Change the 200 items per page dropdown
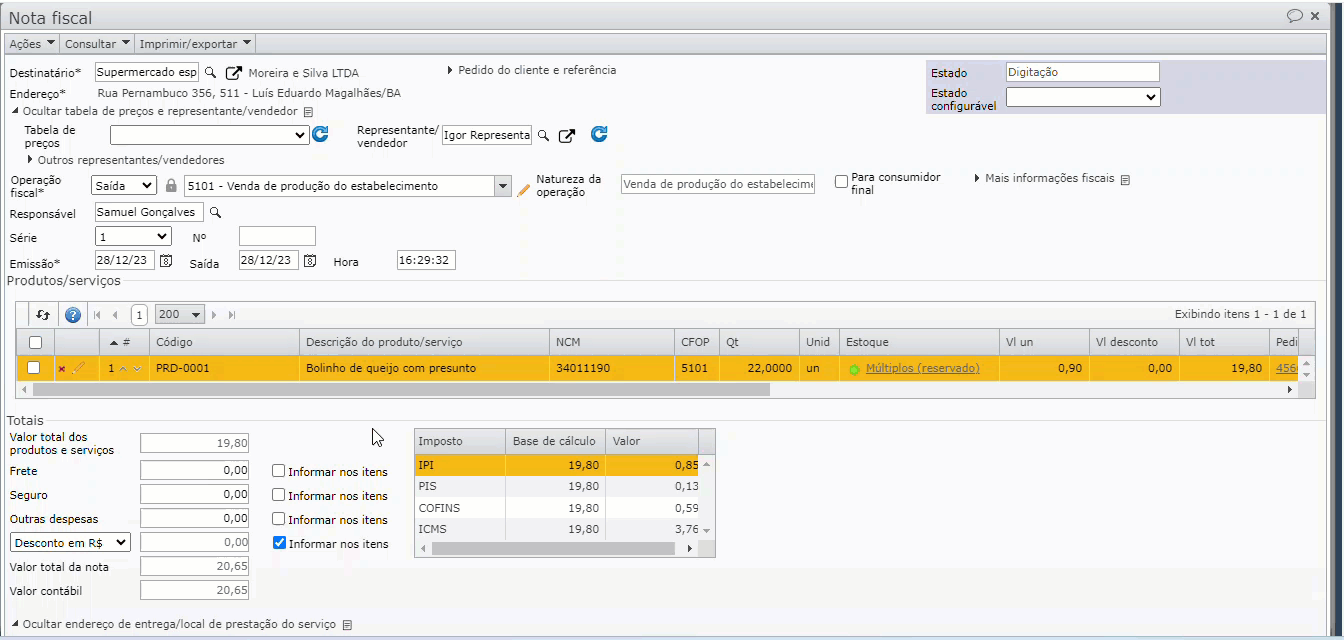 [180, 314]
